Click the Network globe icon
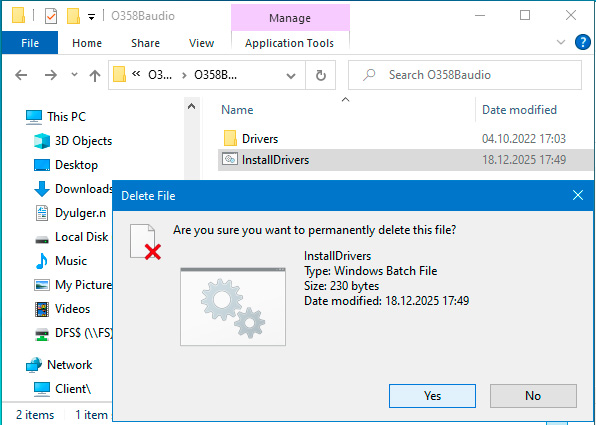This screenshot has width=596, height=425. [34, 365]
